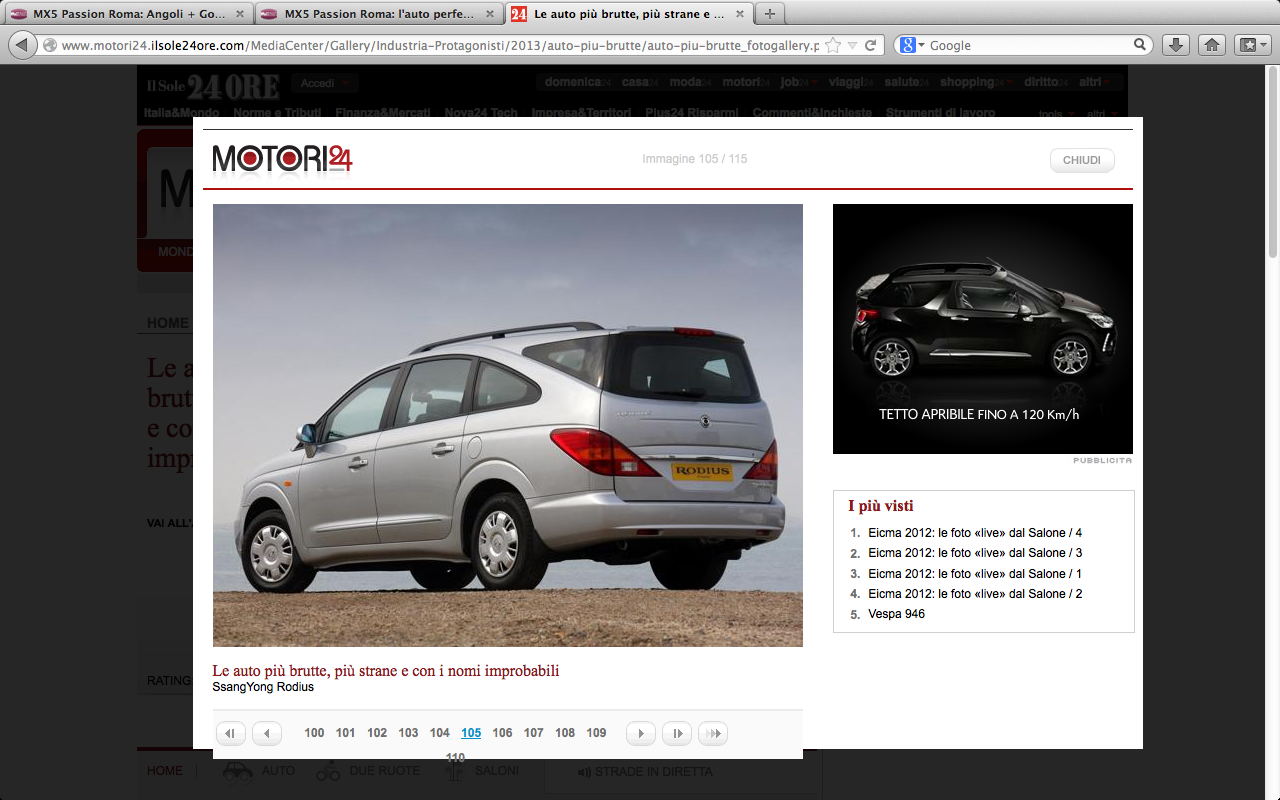Jump to last image in gallery
Image resolution: width=1280 pixels, height=800 pixels.
click(x=713, y=733)
